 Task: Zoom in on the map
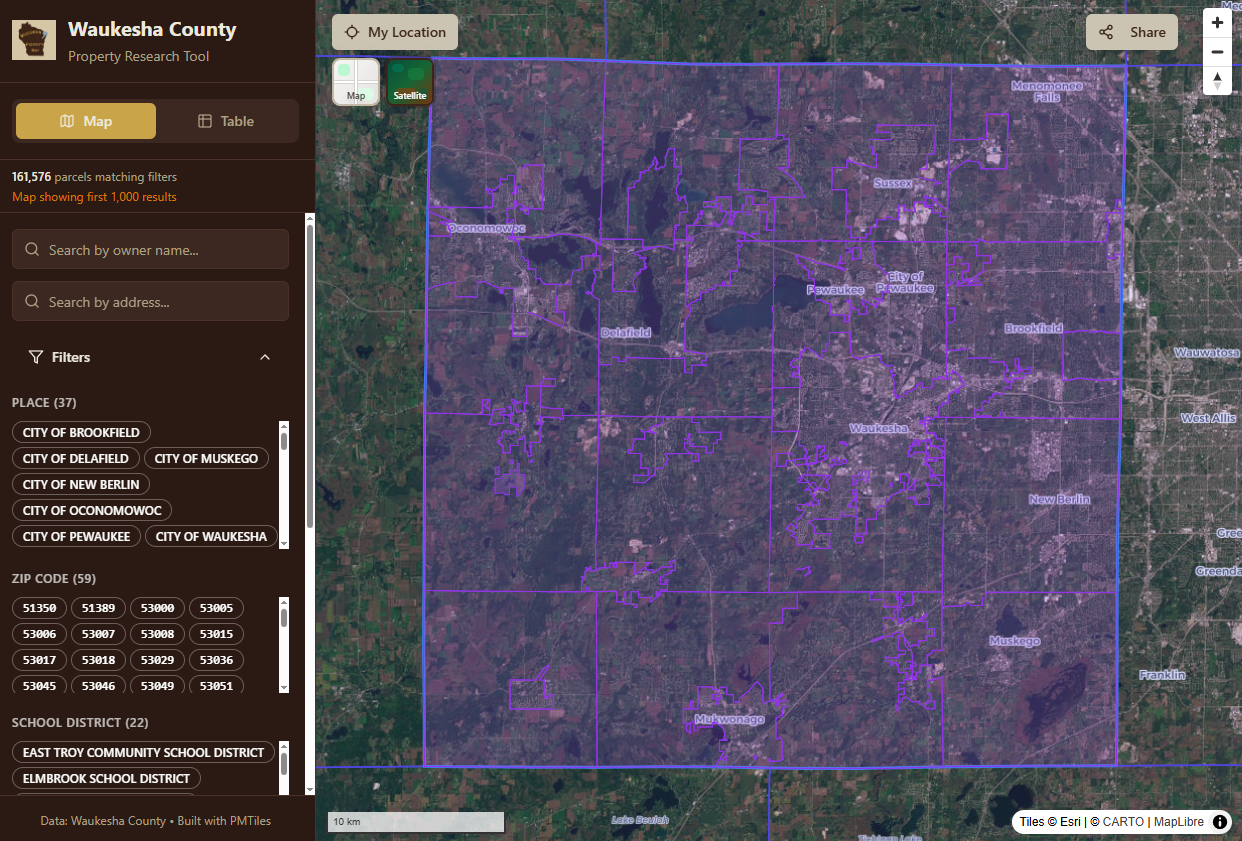coord(1217,23)
